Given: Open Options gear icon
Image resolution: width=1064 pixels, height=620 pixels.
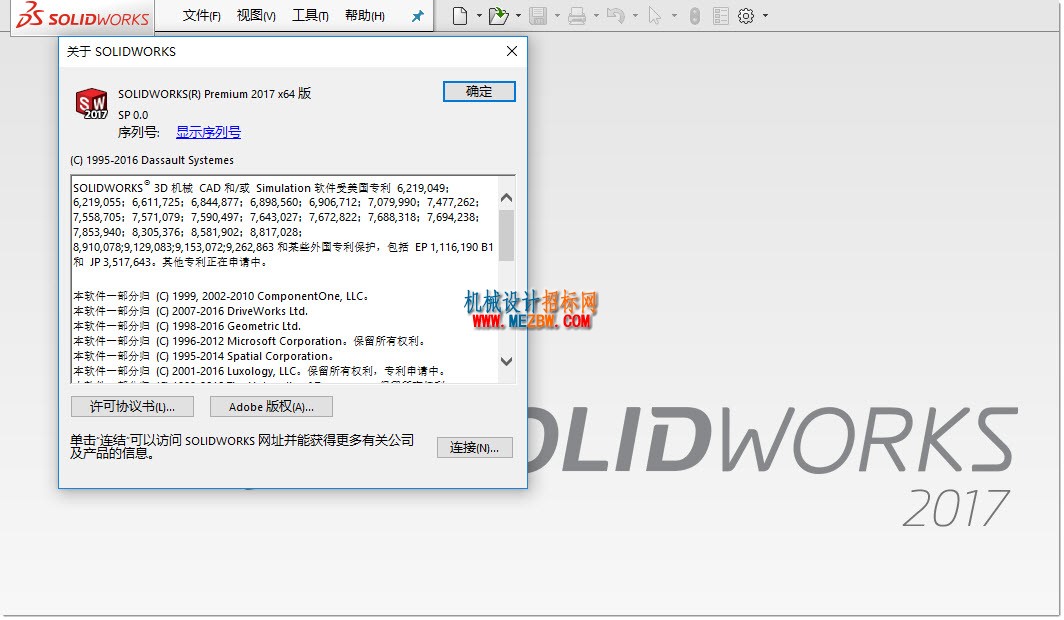Looking at the screenshot, I should (746, 16).
